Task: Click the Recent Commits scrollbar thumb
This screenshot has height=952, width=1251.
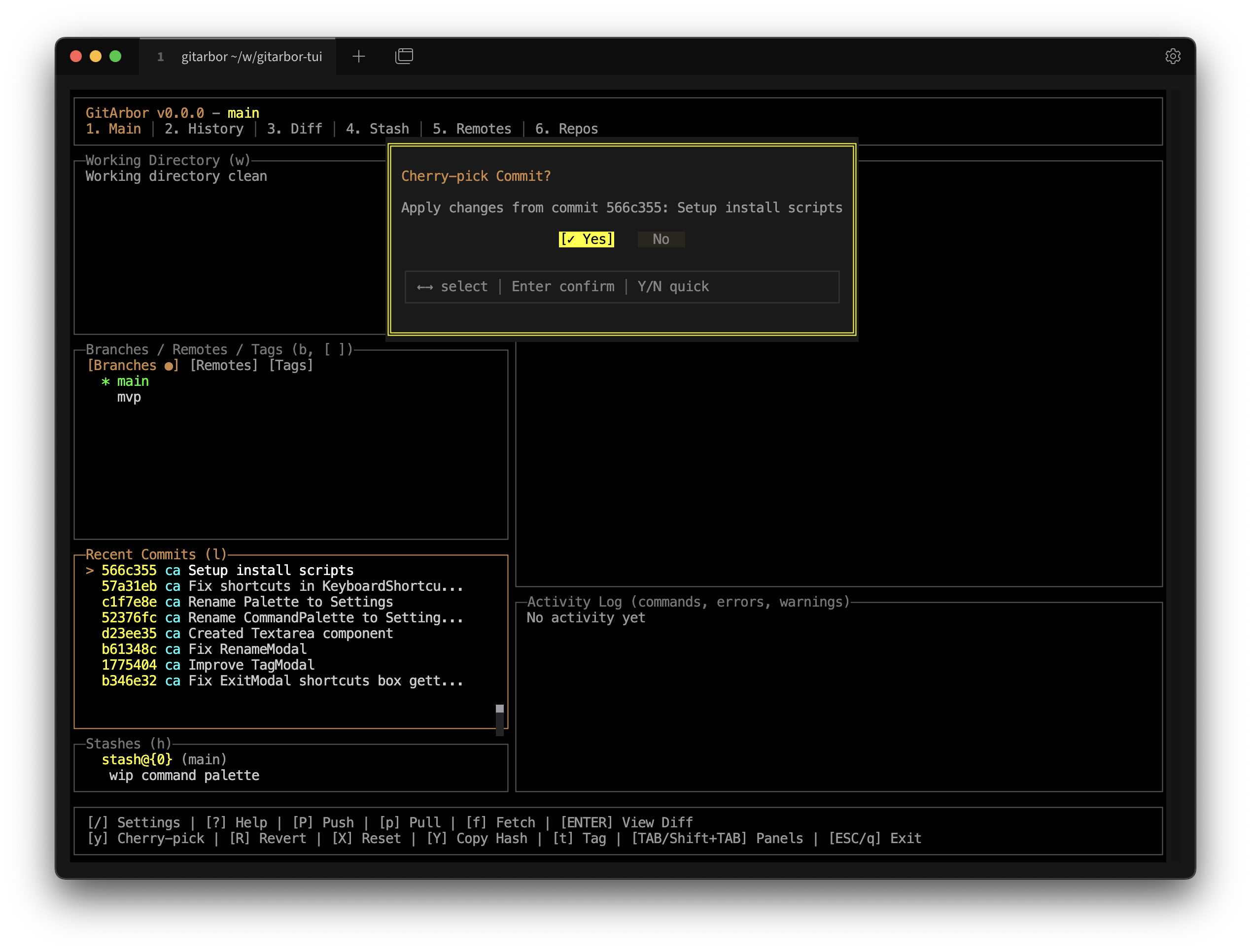Action: pyautogui.click(x=499, y=709)
